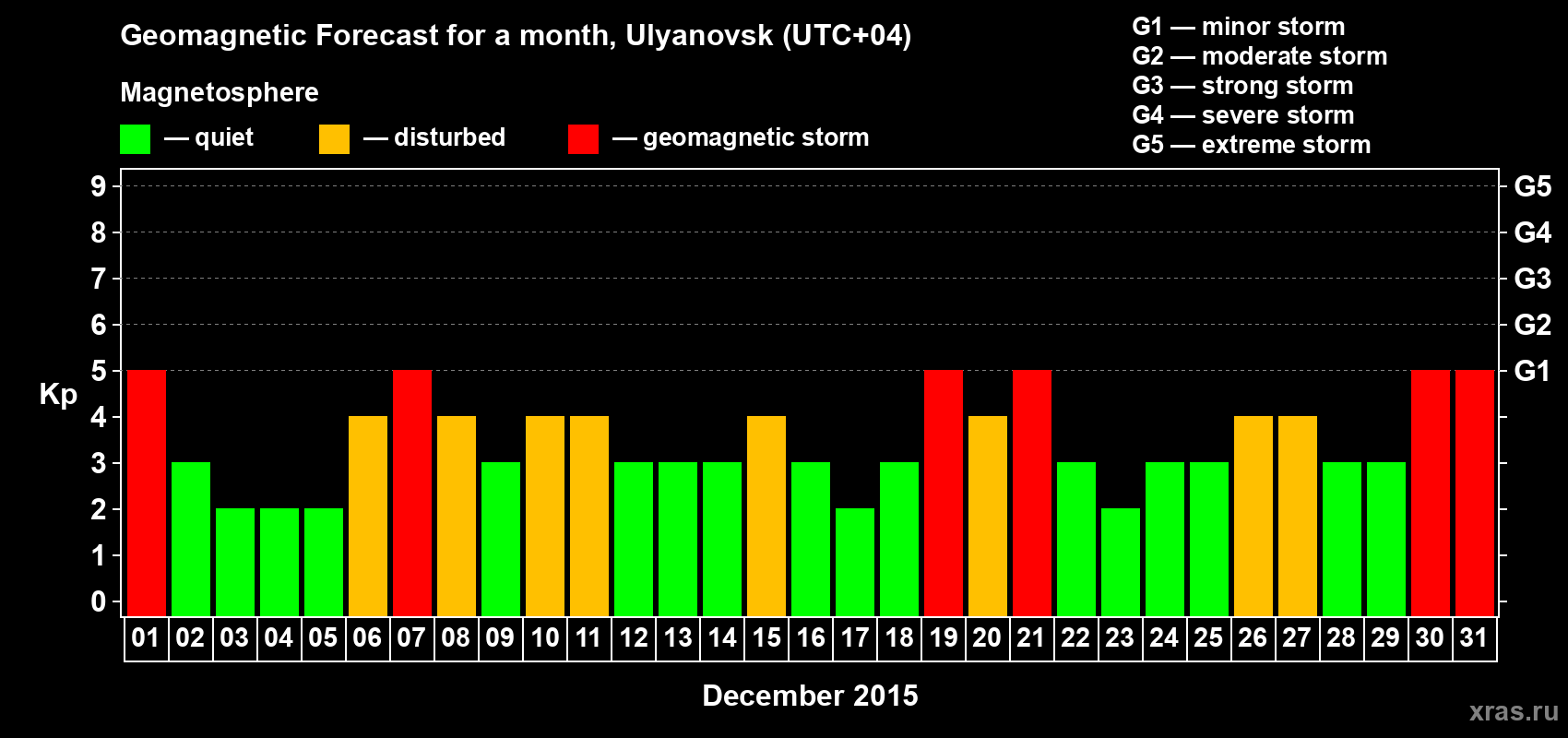Select the red bar for day 19

(x=944, y=493)
